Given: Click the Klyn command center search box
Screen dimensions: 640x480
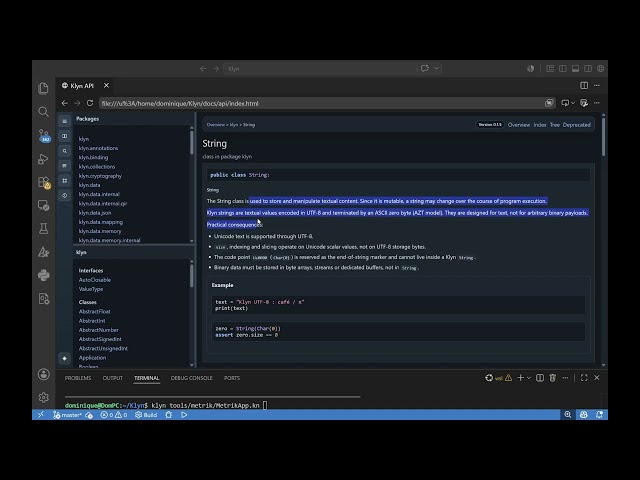Looking at the screenshot, I should click(320, 69).
